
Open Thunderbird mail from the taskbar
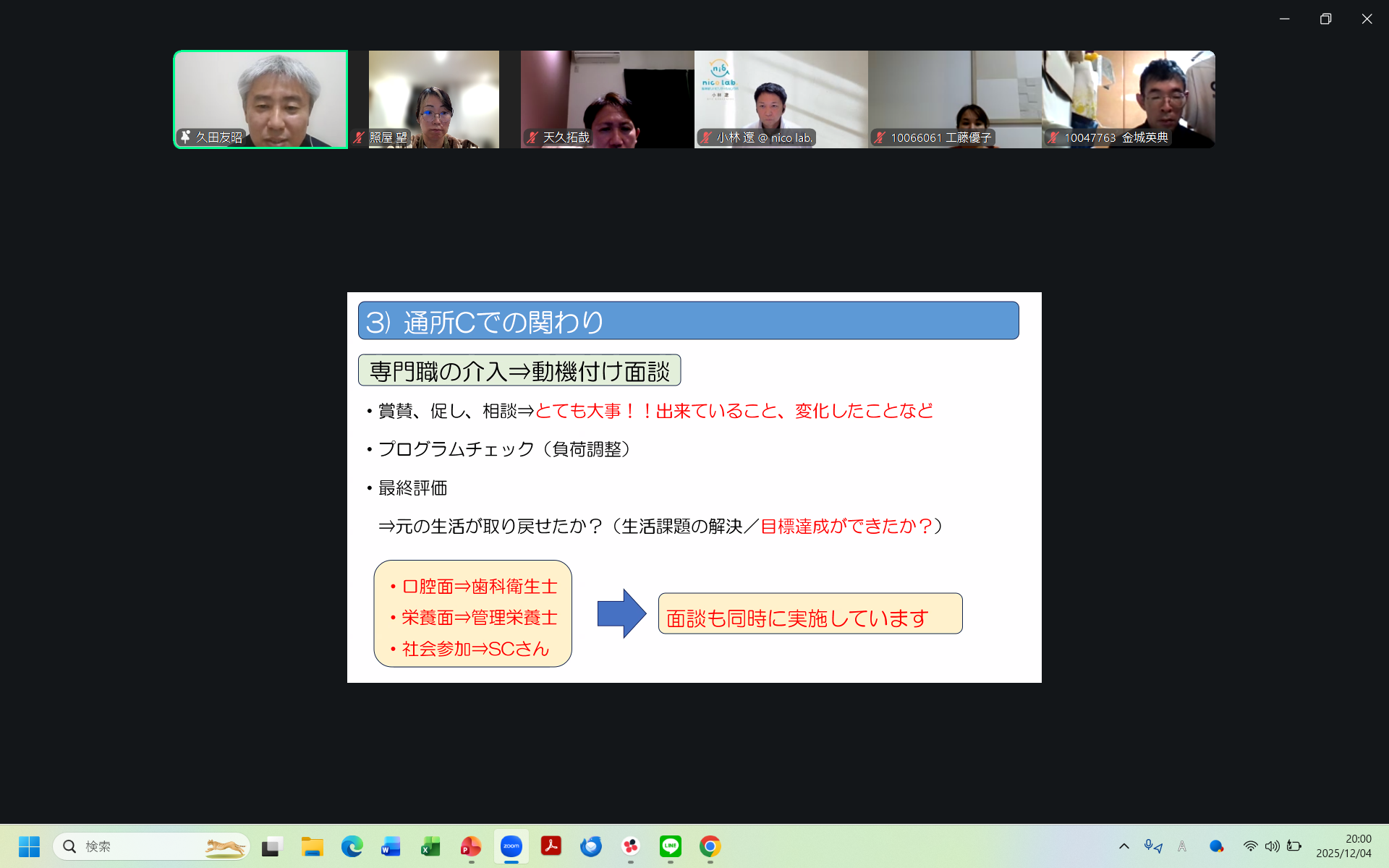click(x=591, y=846)
